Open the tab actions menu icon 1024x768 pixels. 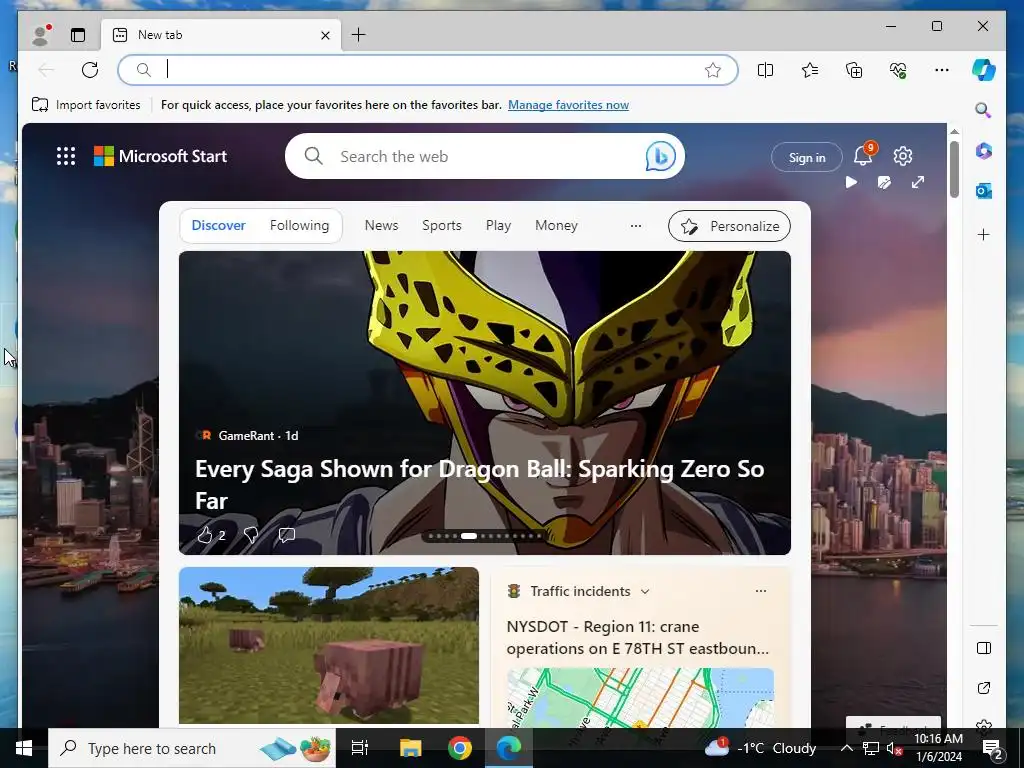click(78, 35)
